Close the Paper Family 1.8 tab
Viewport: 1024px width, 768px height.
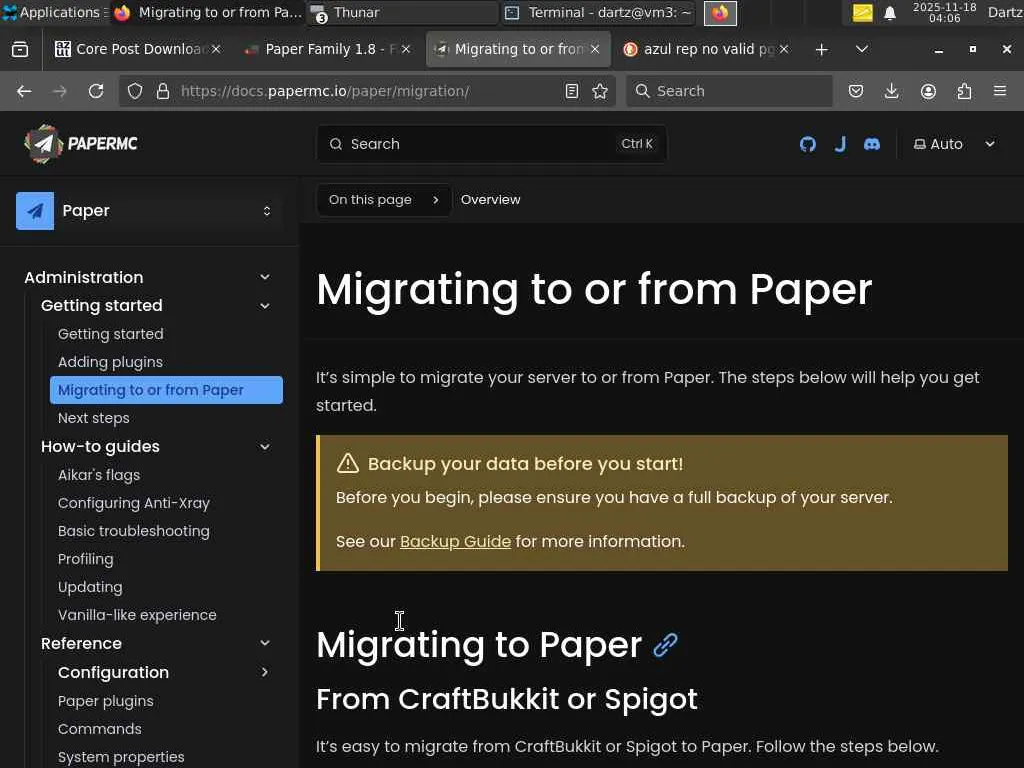tap(406, 49)
